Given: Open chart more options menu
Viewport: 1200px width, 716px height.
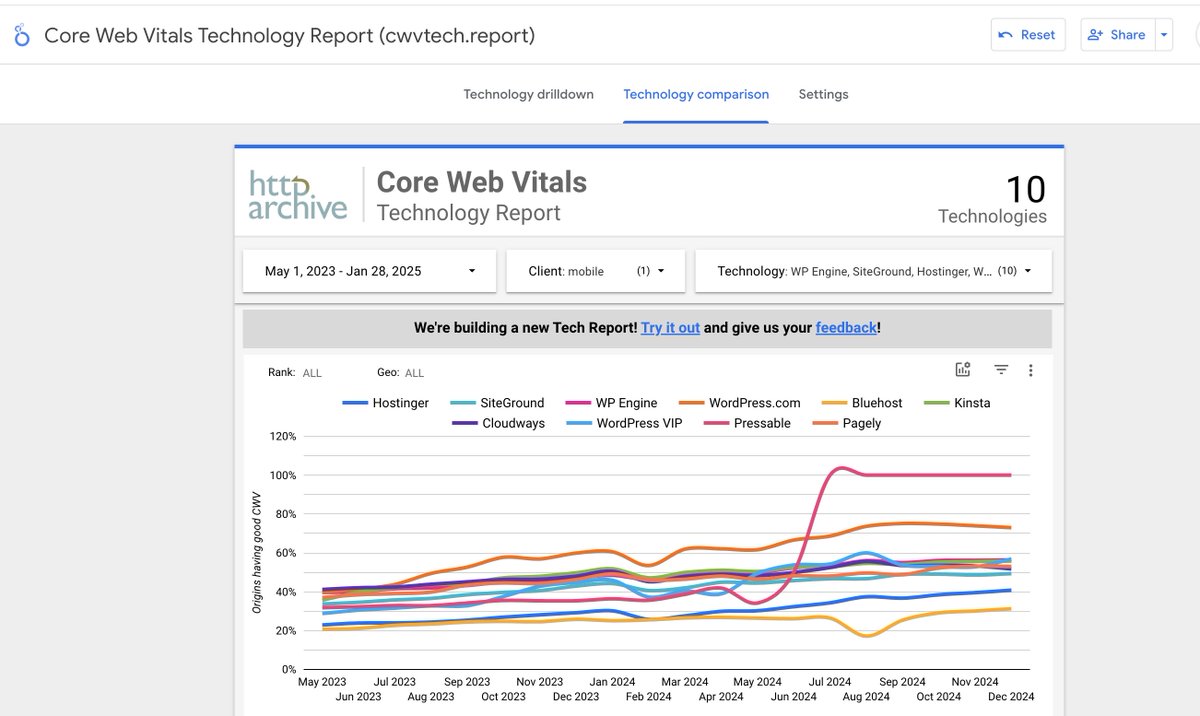Looking at the screenshot, I should click(1031, 370).
